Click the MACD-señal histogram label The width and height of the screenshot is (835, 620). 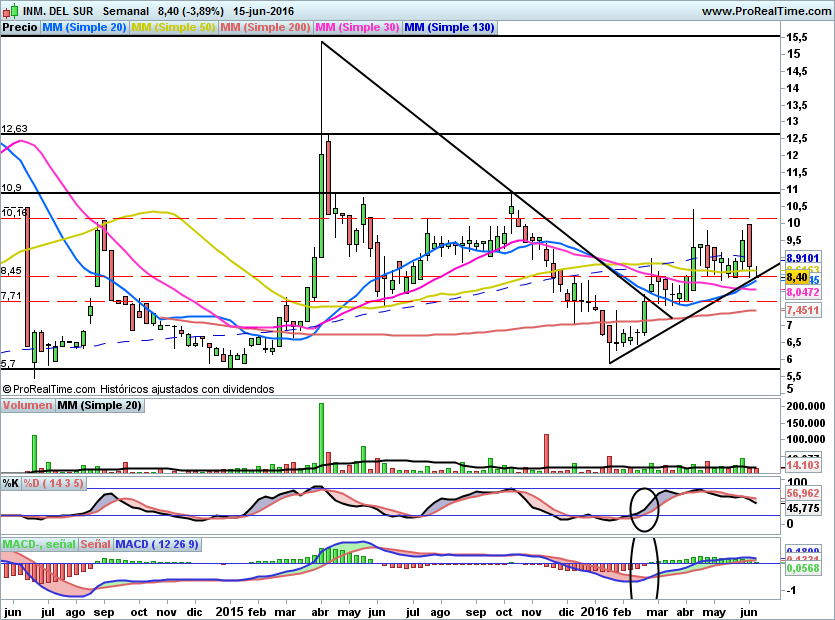pyautogui.click(x=37, y=544)
